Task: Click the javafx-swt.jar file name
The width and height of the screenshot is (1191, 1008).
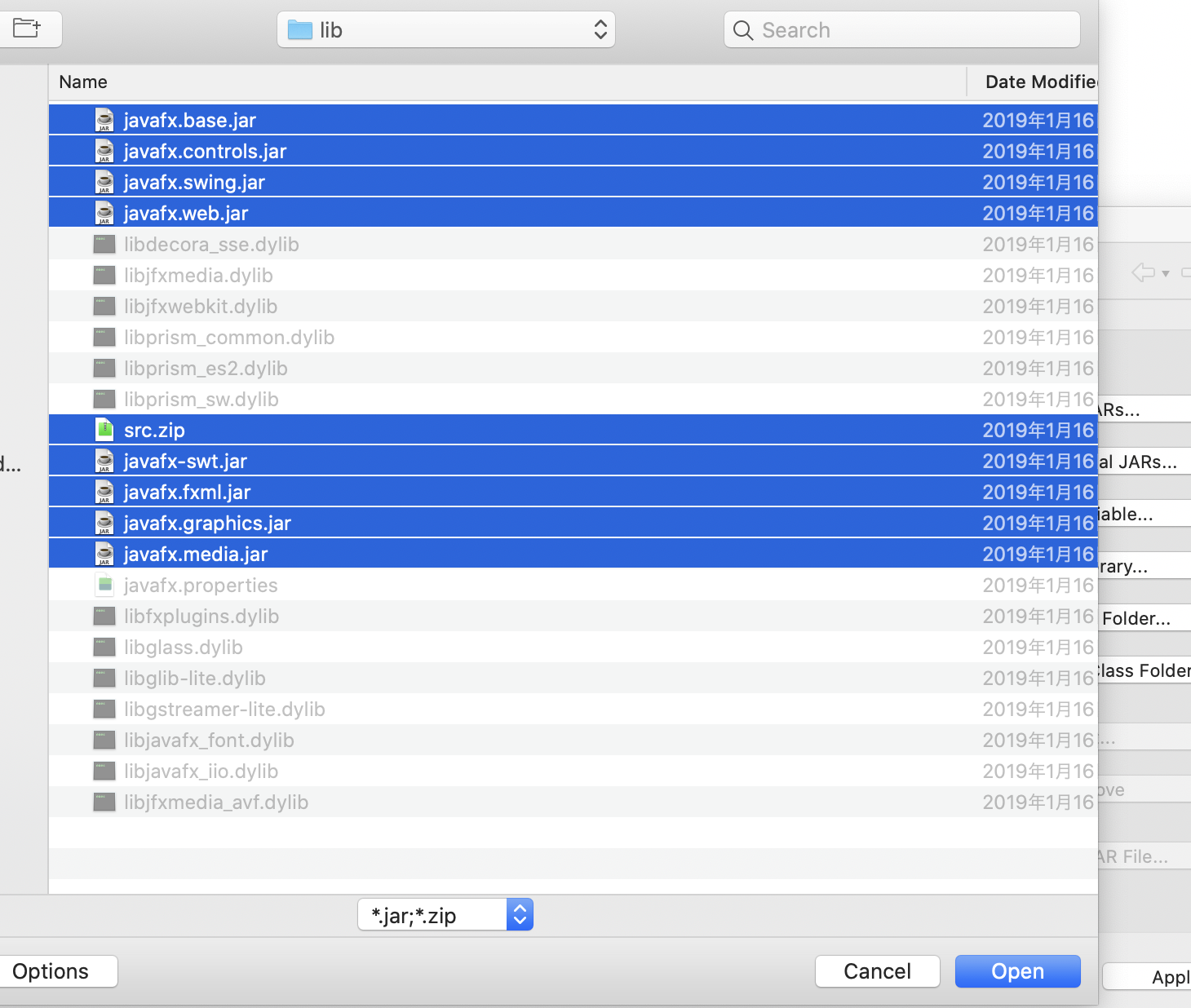Action: point(185,461)
